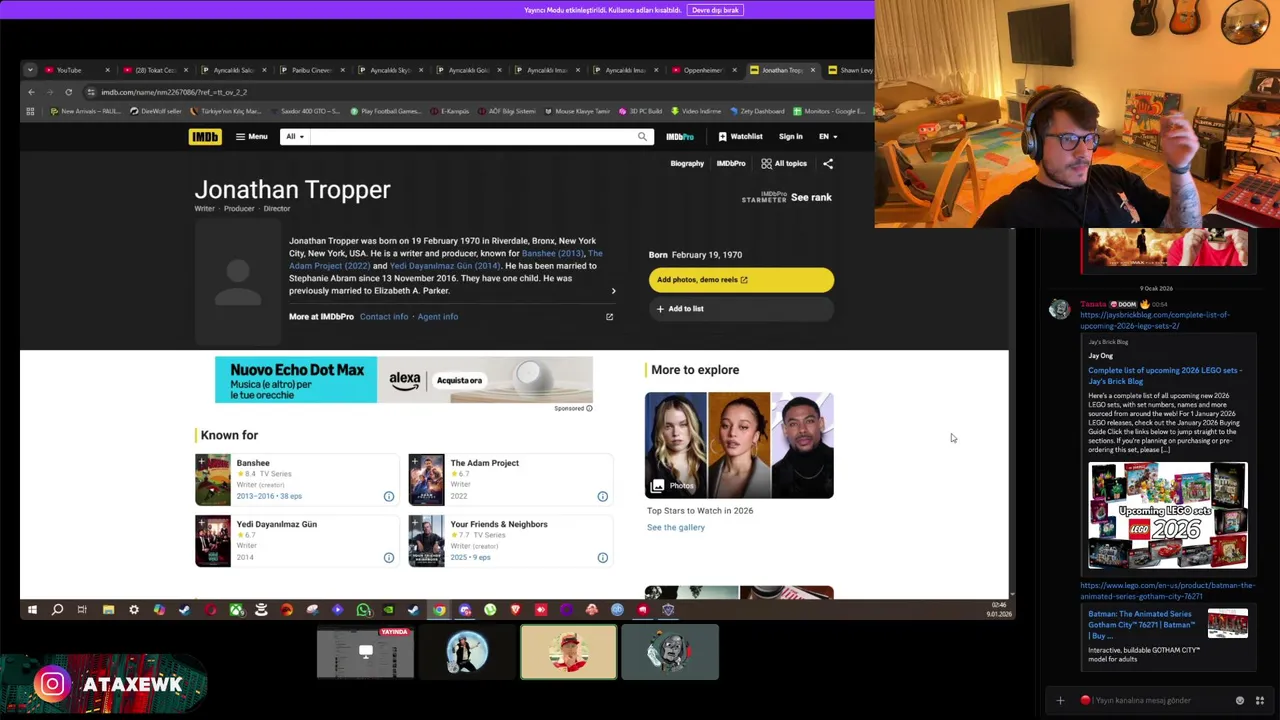Open the EN language dropdown
The height and width of the screenshot is (720, 1280).
828,136
